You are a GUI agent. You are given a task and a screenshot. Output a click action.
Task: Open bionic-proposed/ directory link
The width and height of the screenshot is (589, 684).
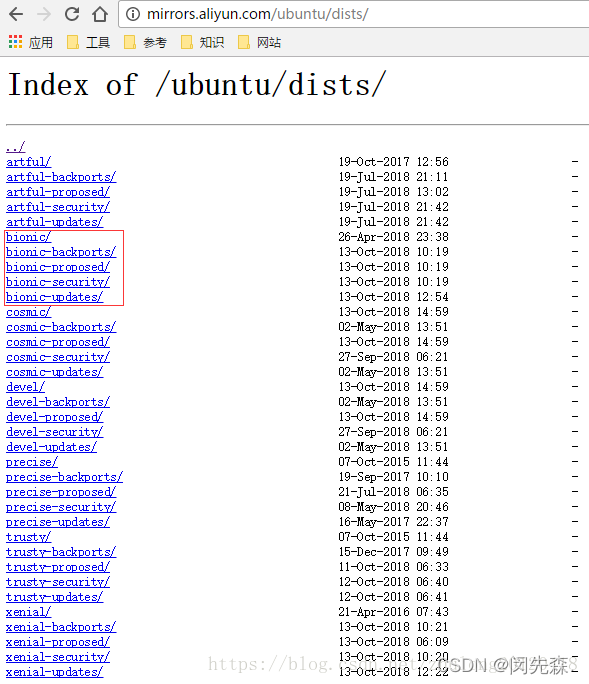tap(58, 267)
